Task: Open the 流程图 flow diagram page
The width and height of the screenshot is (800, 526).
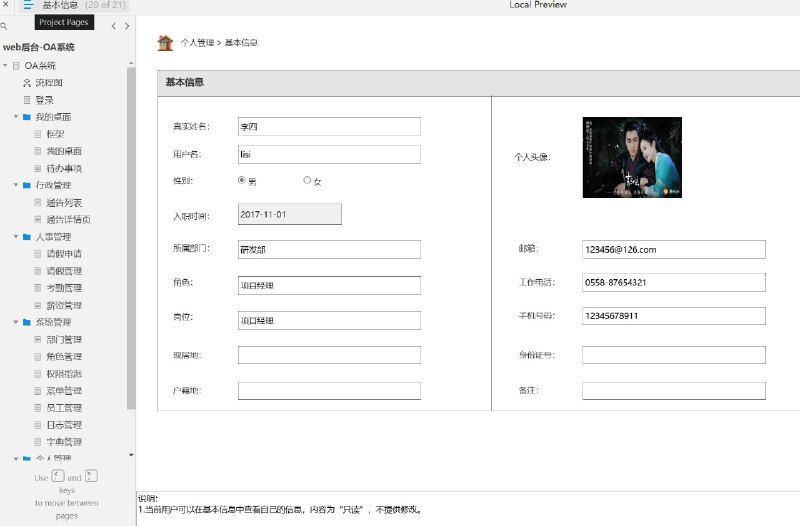Action: 48,83
